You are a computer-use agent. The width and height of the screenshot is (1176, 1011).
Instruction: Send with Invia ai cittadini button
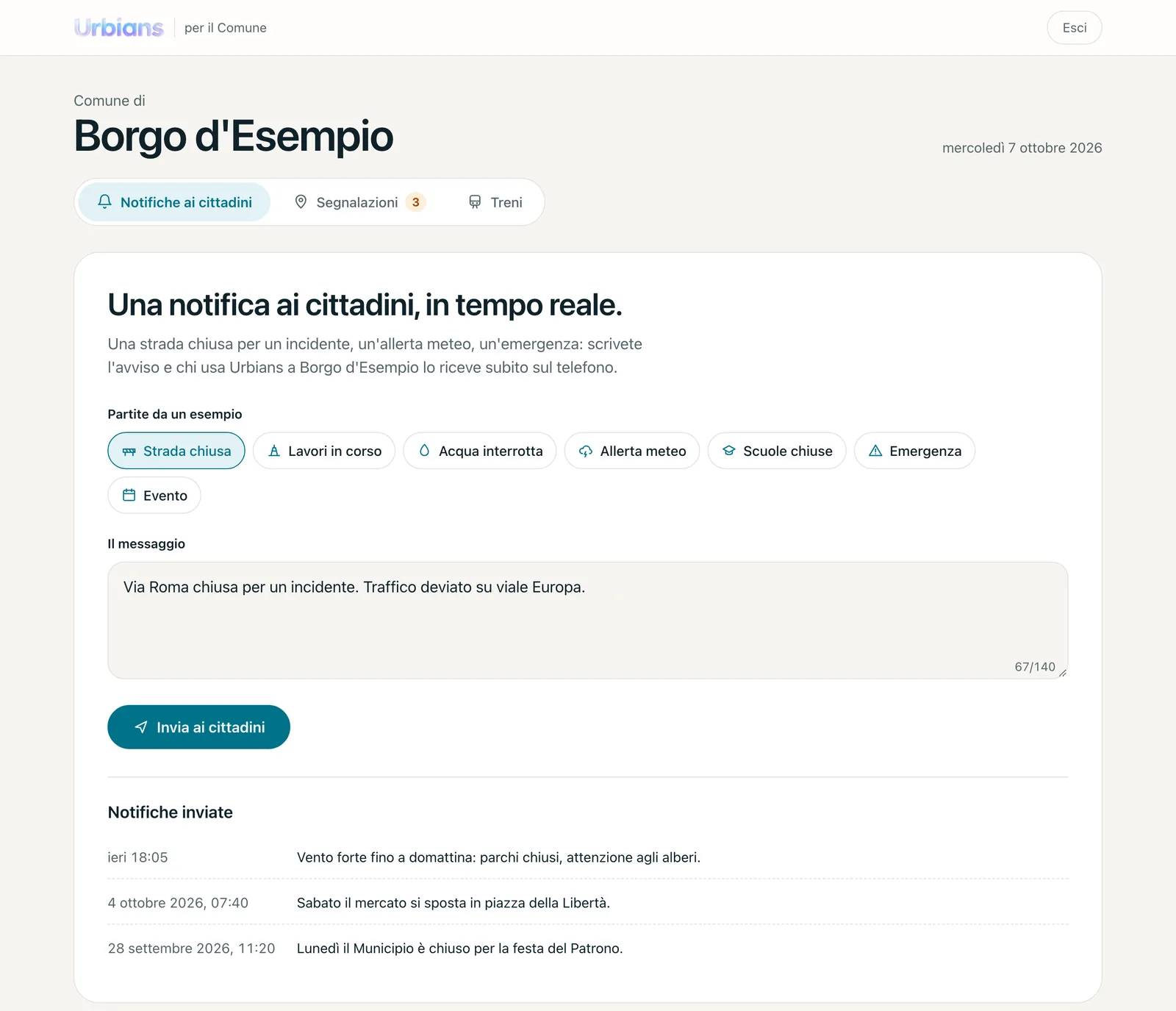pos(199,727)
